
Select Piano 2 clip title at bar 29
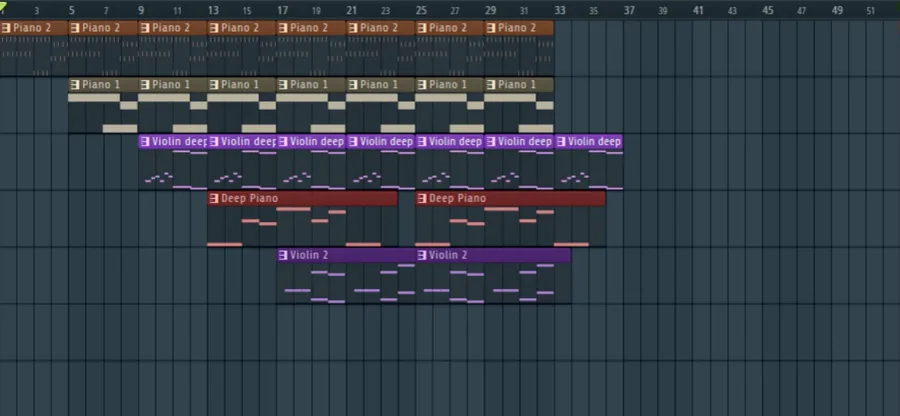517,28
